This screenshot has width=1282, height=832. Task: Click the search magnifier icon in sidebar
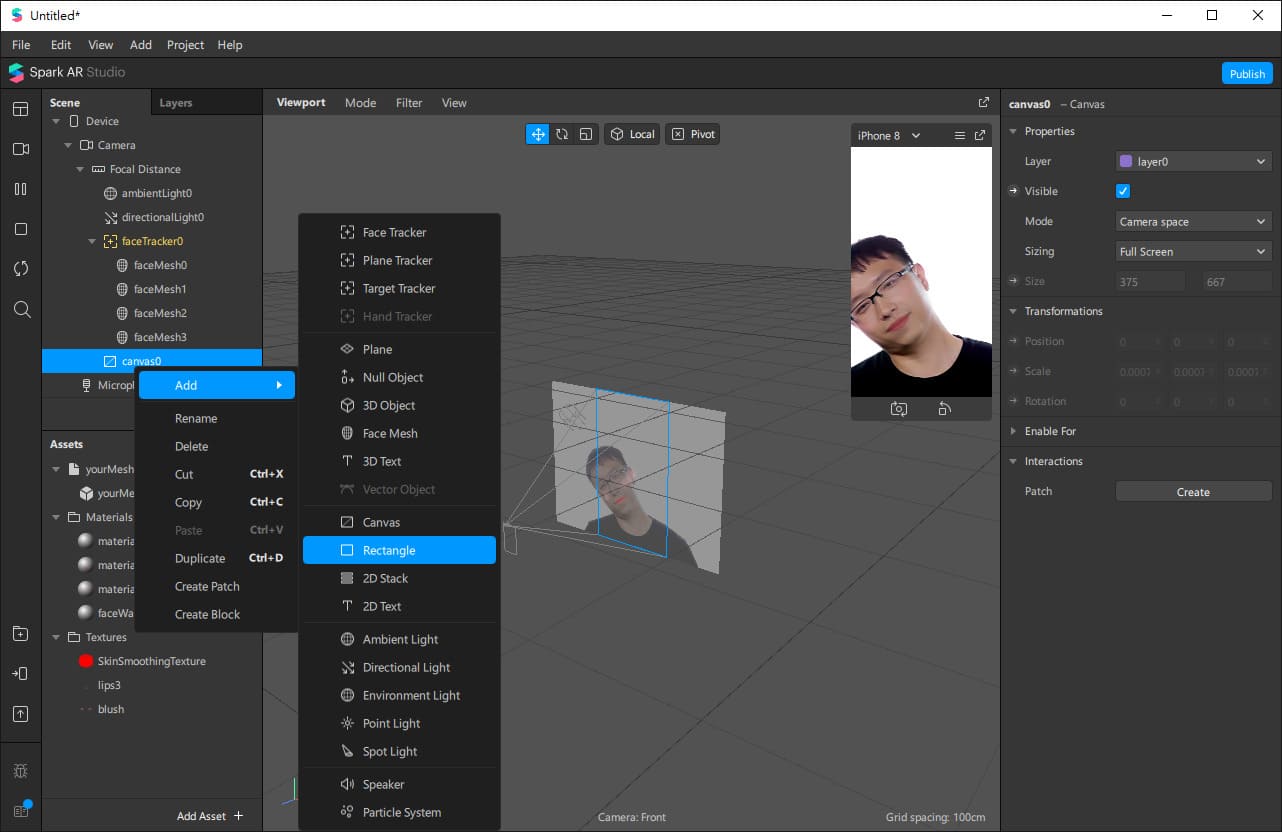21,310
